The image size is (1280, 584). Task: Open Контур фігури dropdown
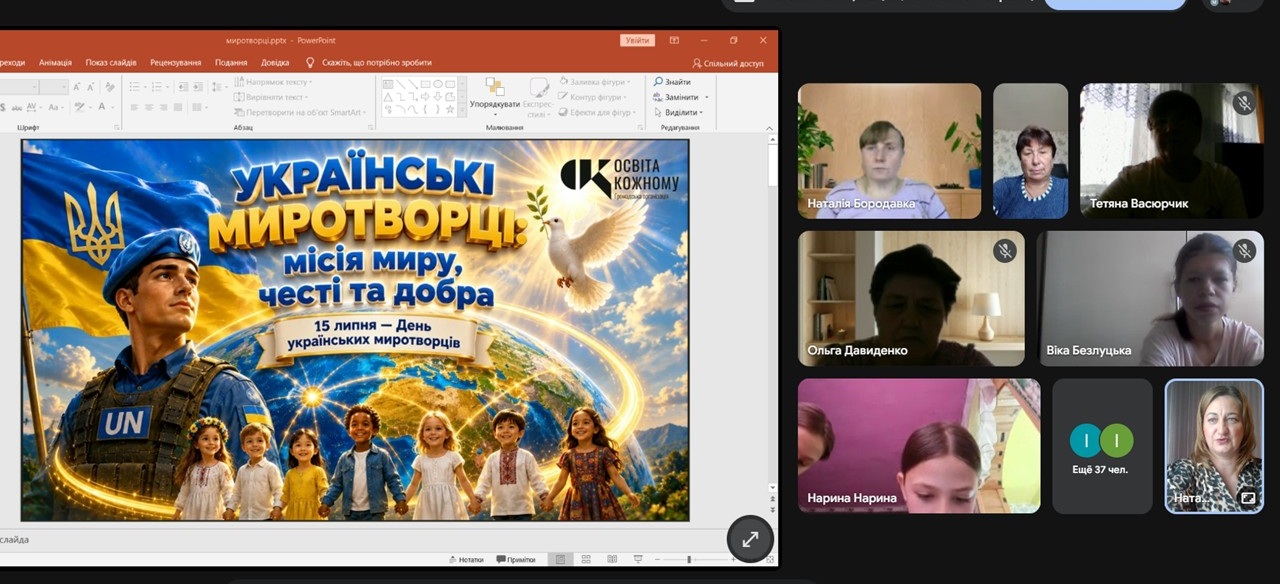(x=592, y=97)
